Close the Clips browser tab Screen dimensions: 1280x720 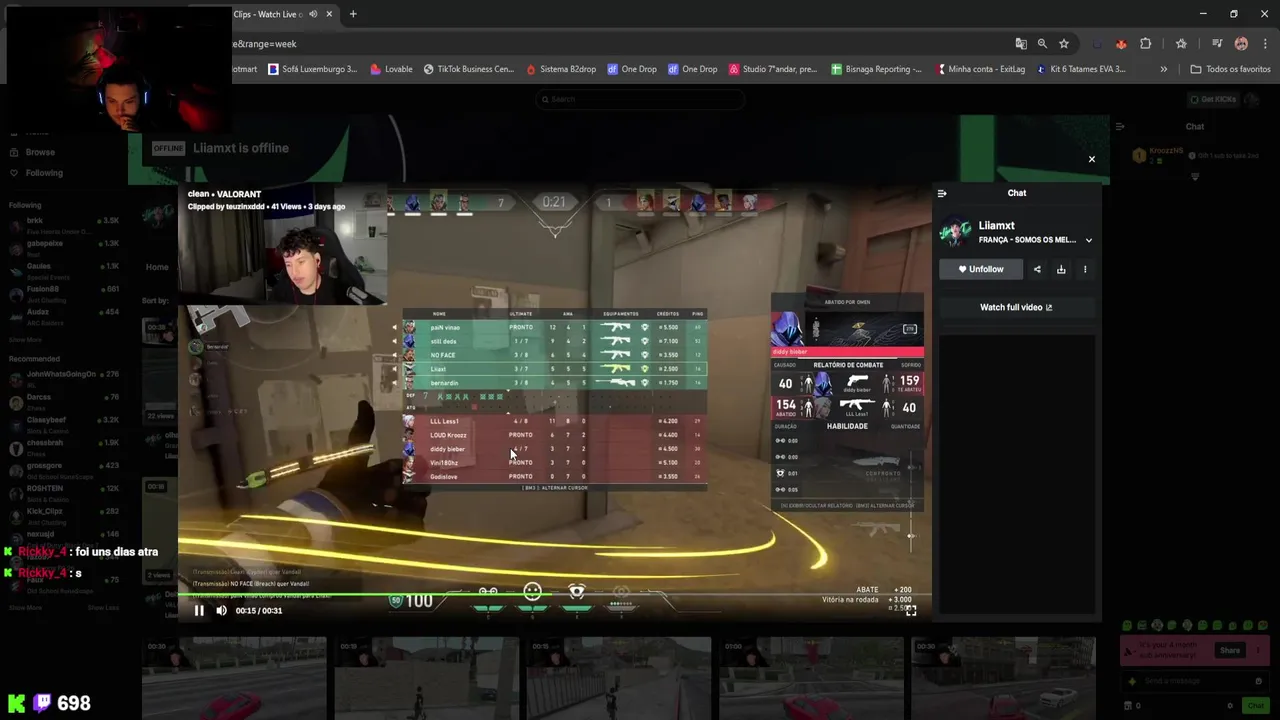coord(329,14)
